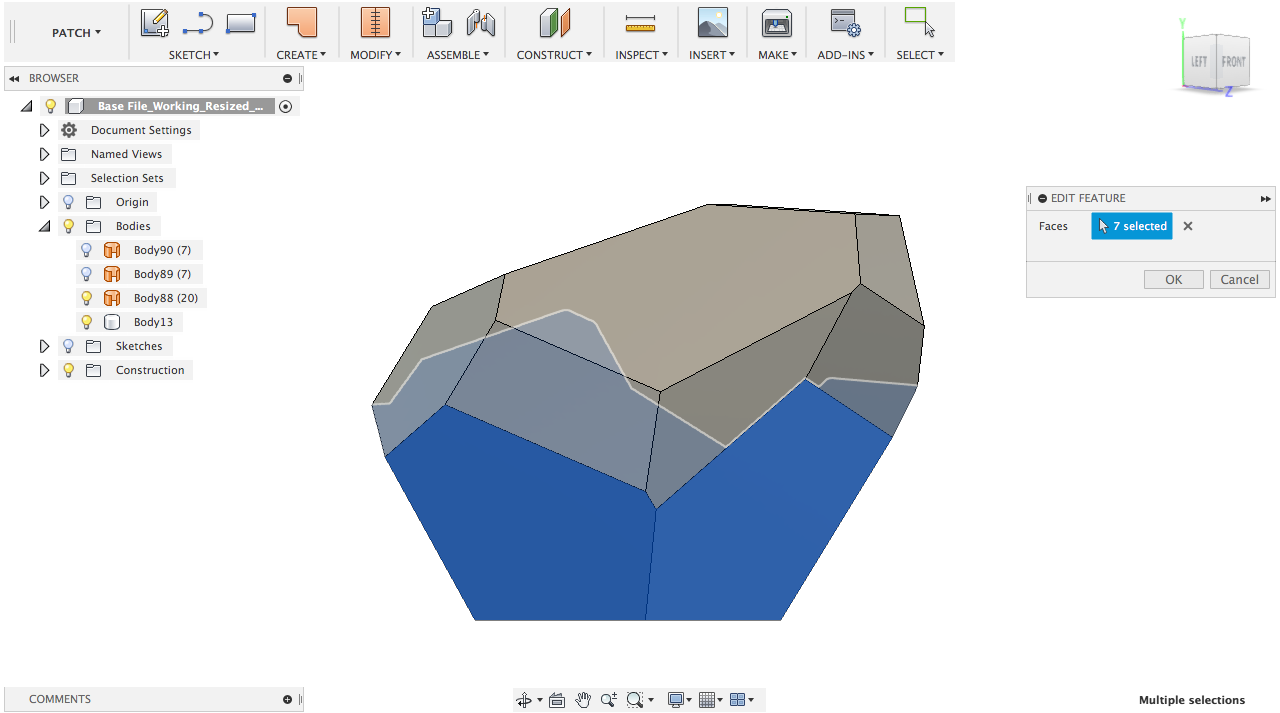Expand the Edit Feature dialog double-arrow
The width and height of the screenshot is (1280, 713).
pos(1265,199)
